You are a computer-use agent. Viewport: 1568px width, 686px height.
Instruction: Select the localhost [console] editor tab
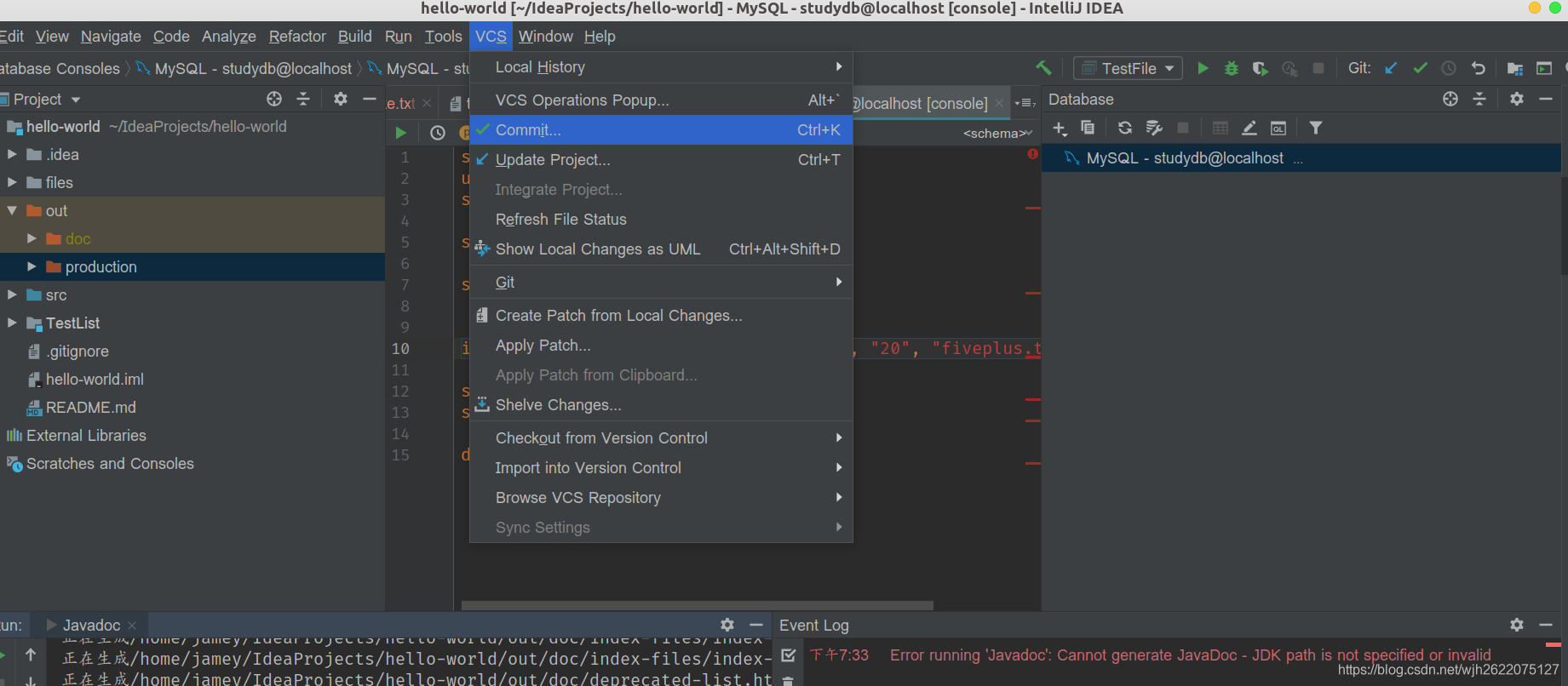coord(921,103)
